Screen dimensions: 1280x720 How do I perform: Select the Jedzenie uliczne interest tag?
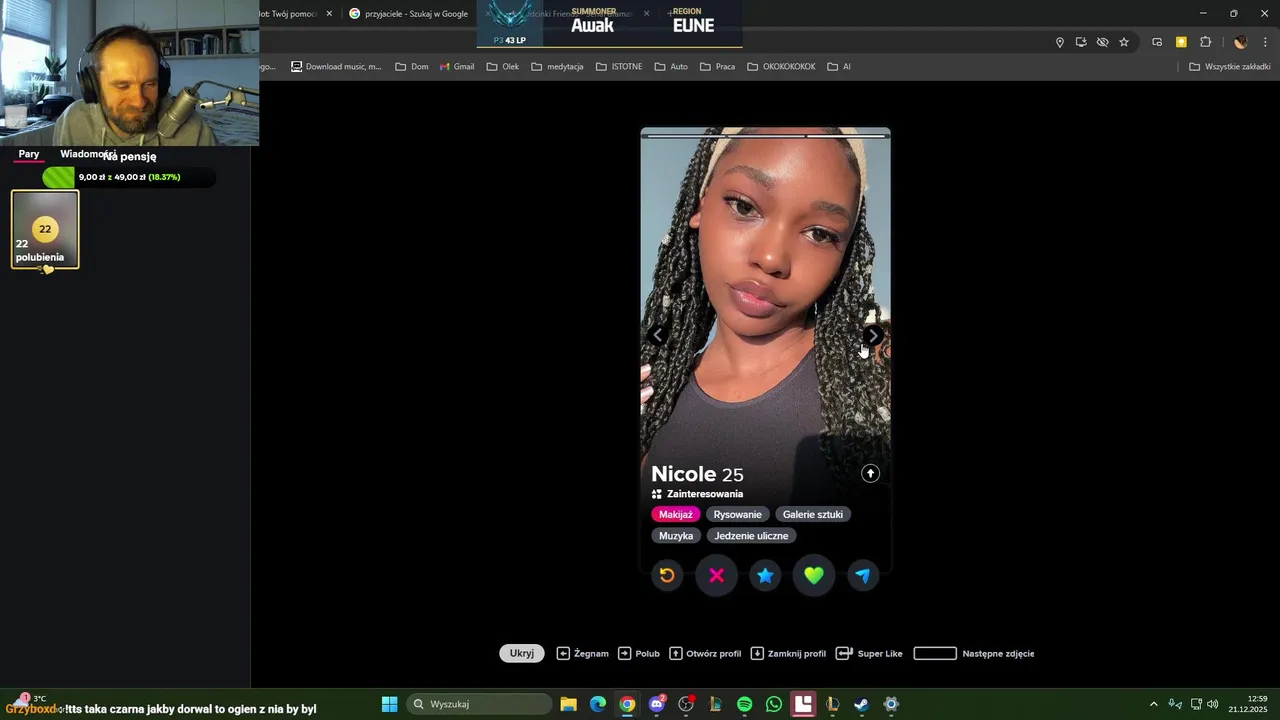[x=751, y=536]
